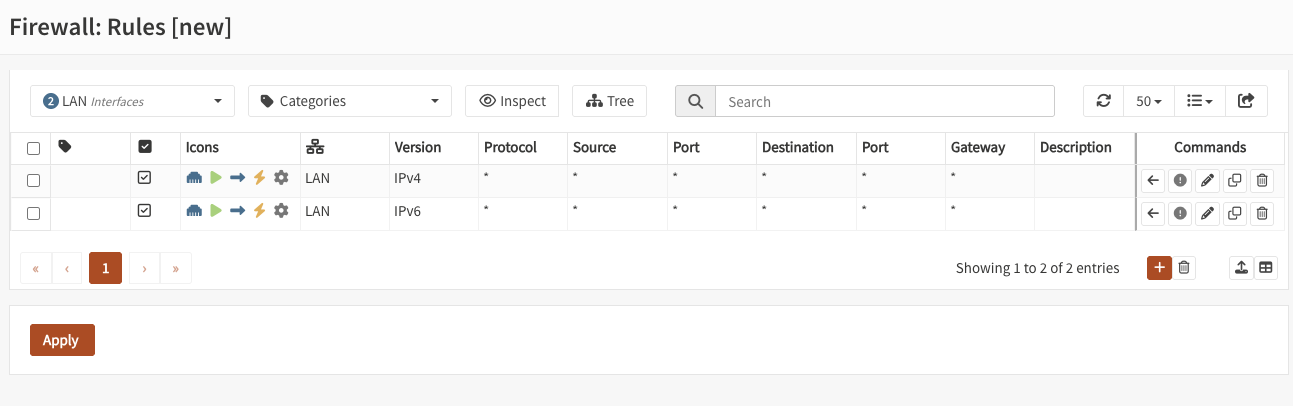Toggle enabled checkbox for IPv6 rule
The height and width of the screenshot is (406, 1293).
pos(144,210)
